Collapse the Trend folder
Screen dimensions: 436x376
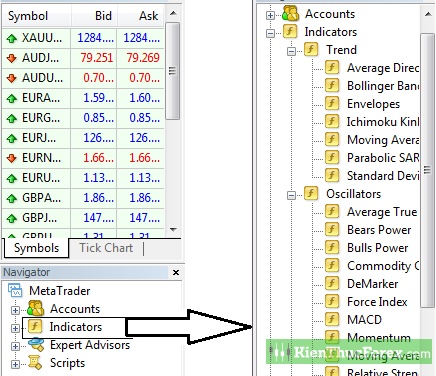click(291, 51)
